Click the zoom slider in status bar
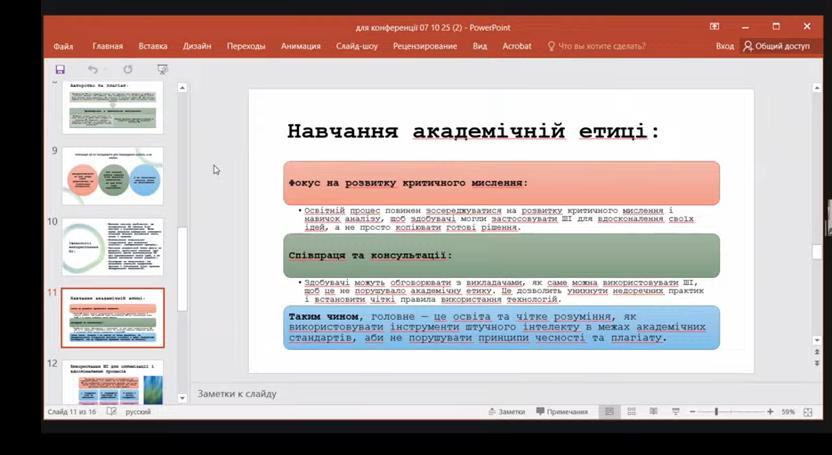The height and width of the screenshot is (455, 832). (716, 412)
